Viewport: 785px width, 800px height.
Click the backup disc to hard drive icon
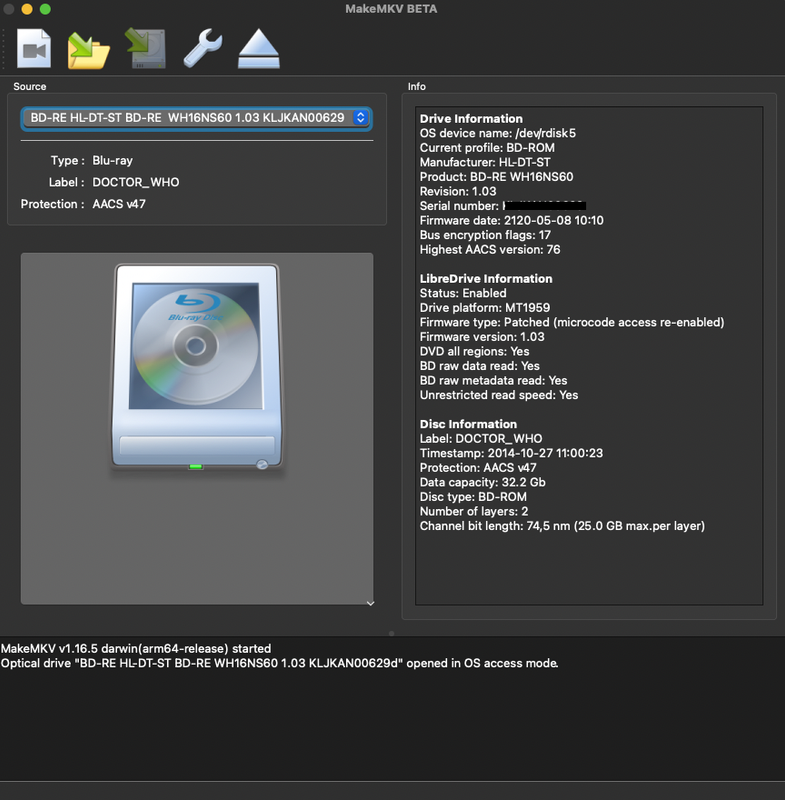pyautogui.click(x=146, y=48)
